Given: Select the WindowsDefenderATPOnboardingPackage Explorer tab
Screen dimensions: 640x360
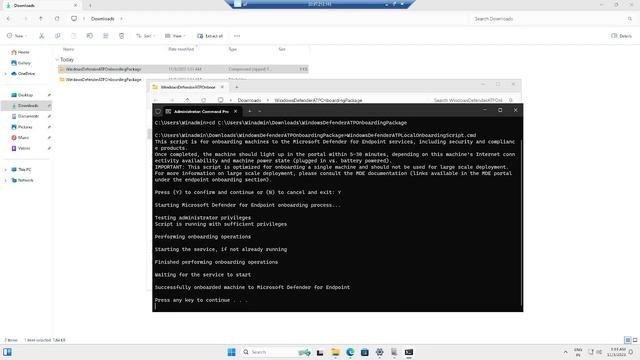Looking at the screenshot, I should (x=188, y=87).
